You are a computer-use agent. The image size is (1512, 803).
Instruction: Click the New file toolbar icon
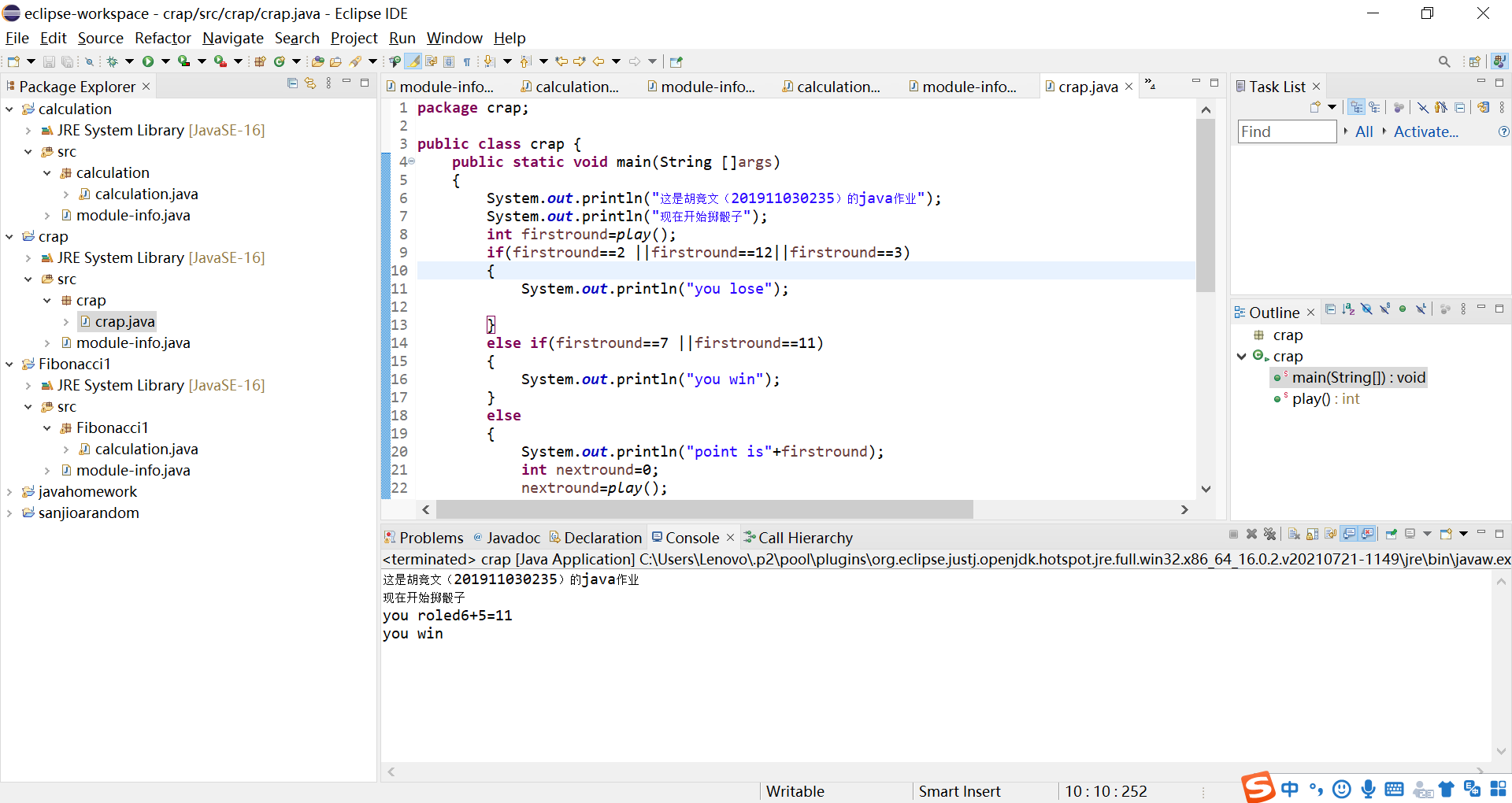(13, 61)
